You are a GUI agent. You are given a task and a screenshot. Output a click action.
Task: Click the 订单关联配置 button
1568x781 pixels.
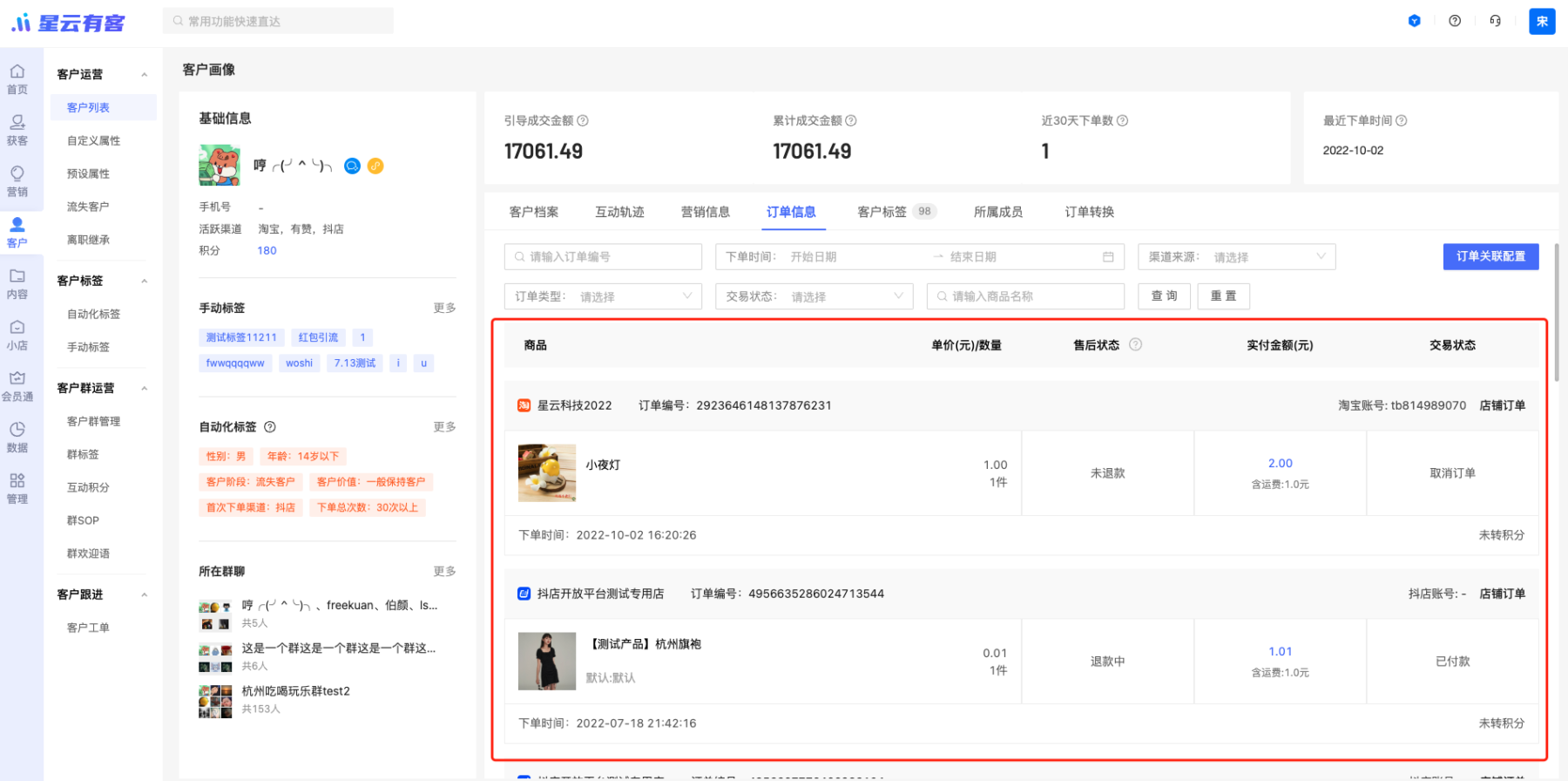pyautogui.click(x=1490, y=256)
